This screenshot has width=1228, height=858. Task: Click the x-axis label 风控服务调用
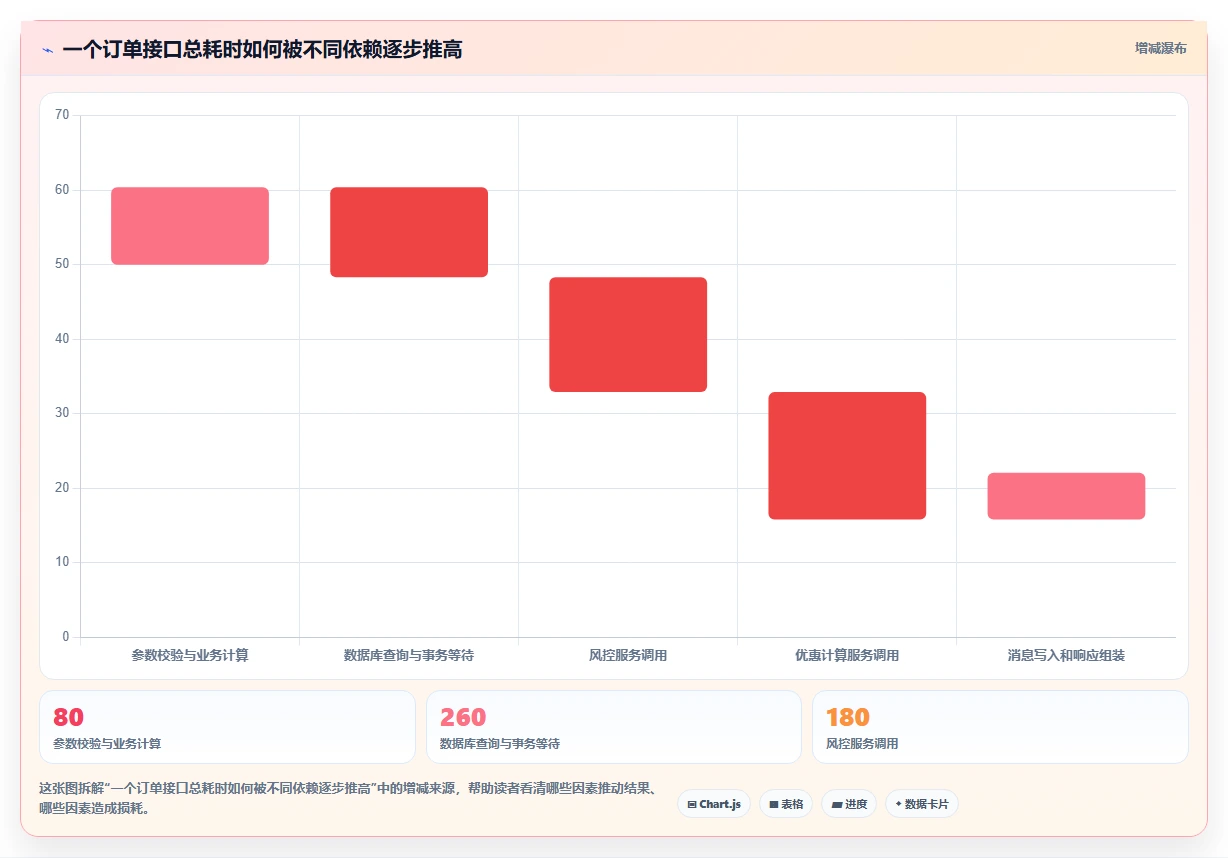tap(628, 656)
